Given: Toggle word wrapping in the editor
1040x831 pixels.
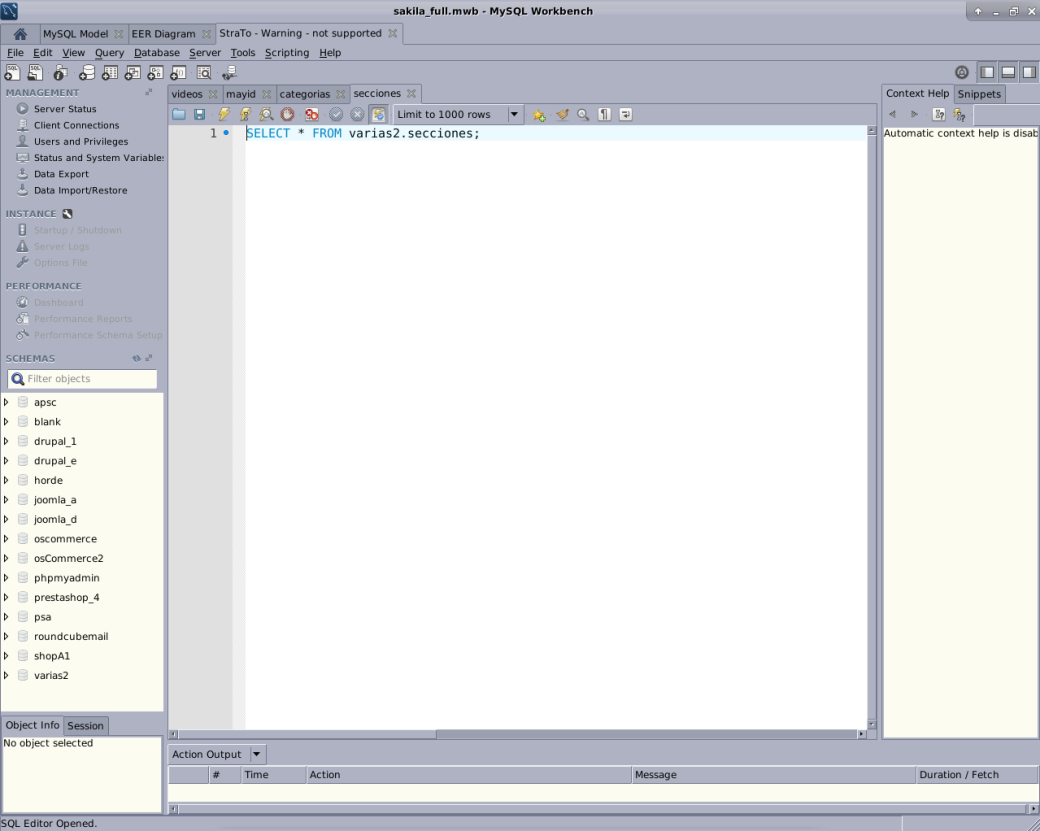Looking at the screenshot, I should pyautogui.click(x=625, y=115).
